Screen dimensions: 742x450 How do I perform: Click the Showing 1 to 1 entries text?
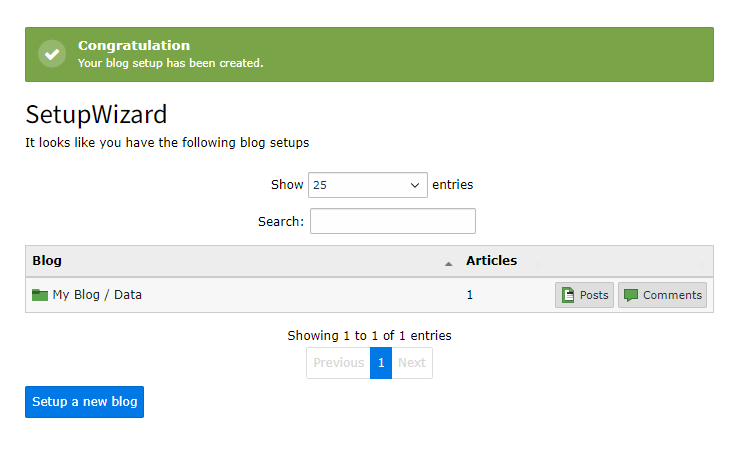369,335
